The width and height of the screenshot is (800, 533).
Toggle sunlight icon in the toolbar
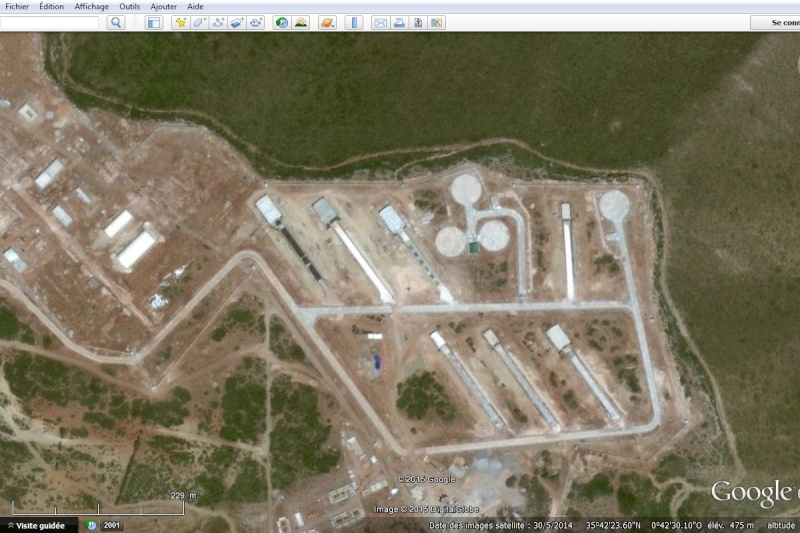point(301,22)
